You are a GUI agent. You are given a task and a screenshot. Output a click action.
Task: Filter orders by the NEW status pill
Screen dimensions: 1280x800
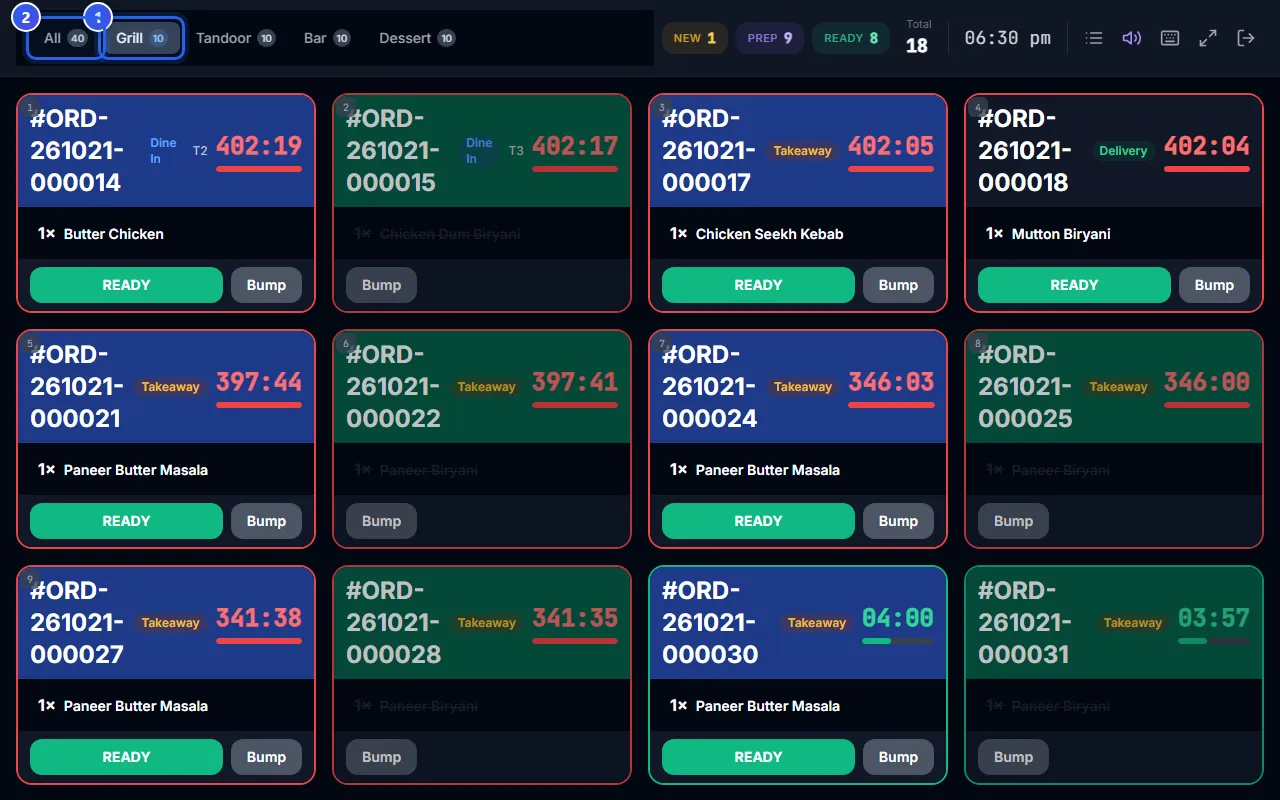point(695,38)
